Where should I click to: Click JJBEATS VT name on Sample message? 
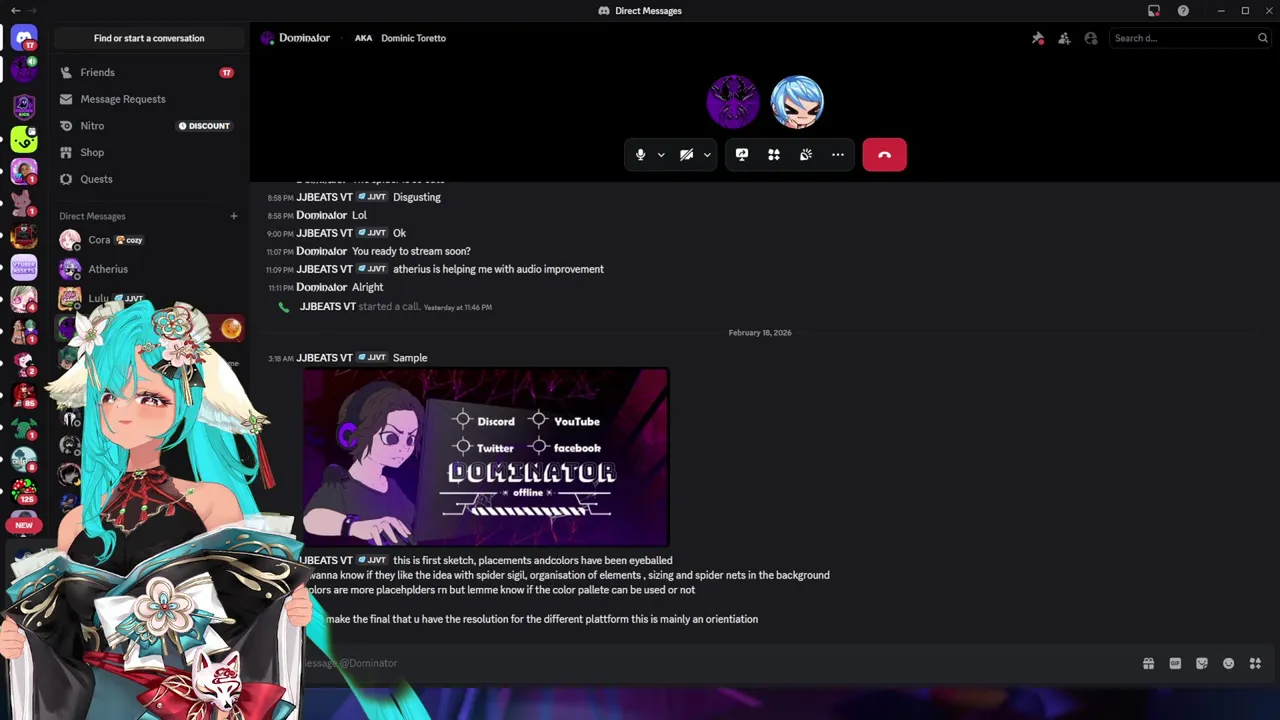click(324, 358)
